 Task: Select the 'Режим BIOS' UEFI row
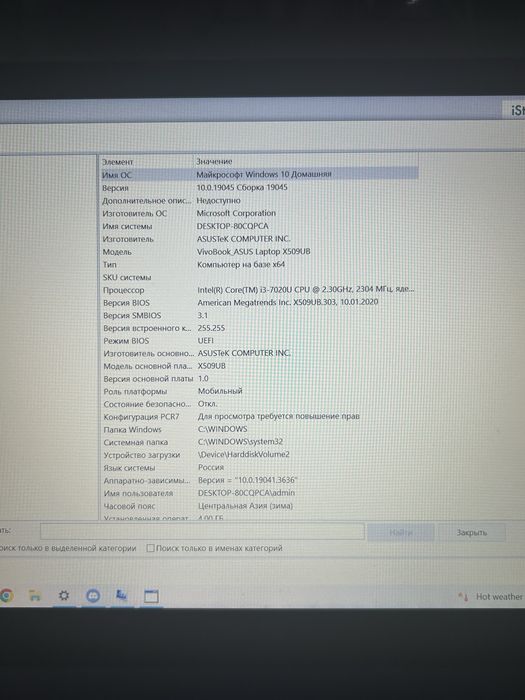[x=259, y=341]
